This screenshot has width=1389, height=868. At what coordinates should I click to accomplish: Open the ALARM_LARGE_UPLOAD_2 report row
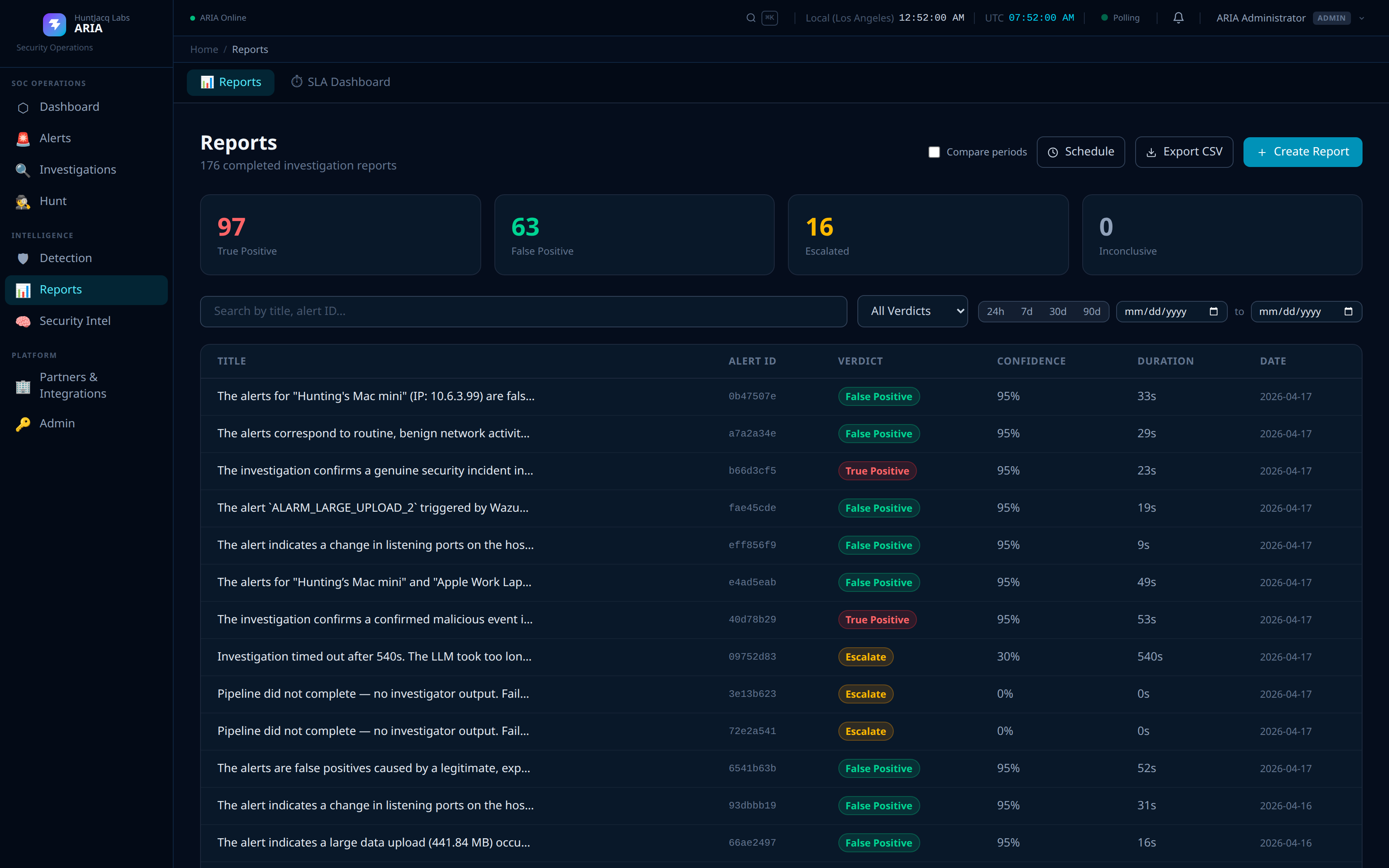[x=780, y=508]
